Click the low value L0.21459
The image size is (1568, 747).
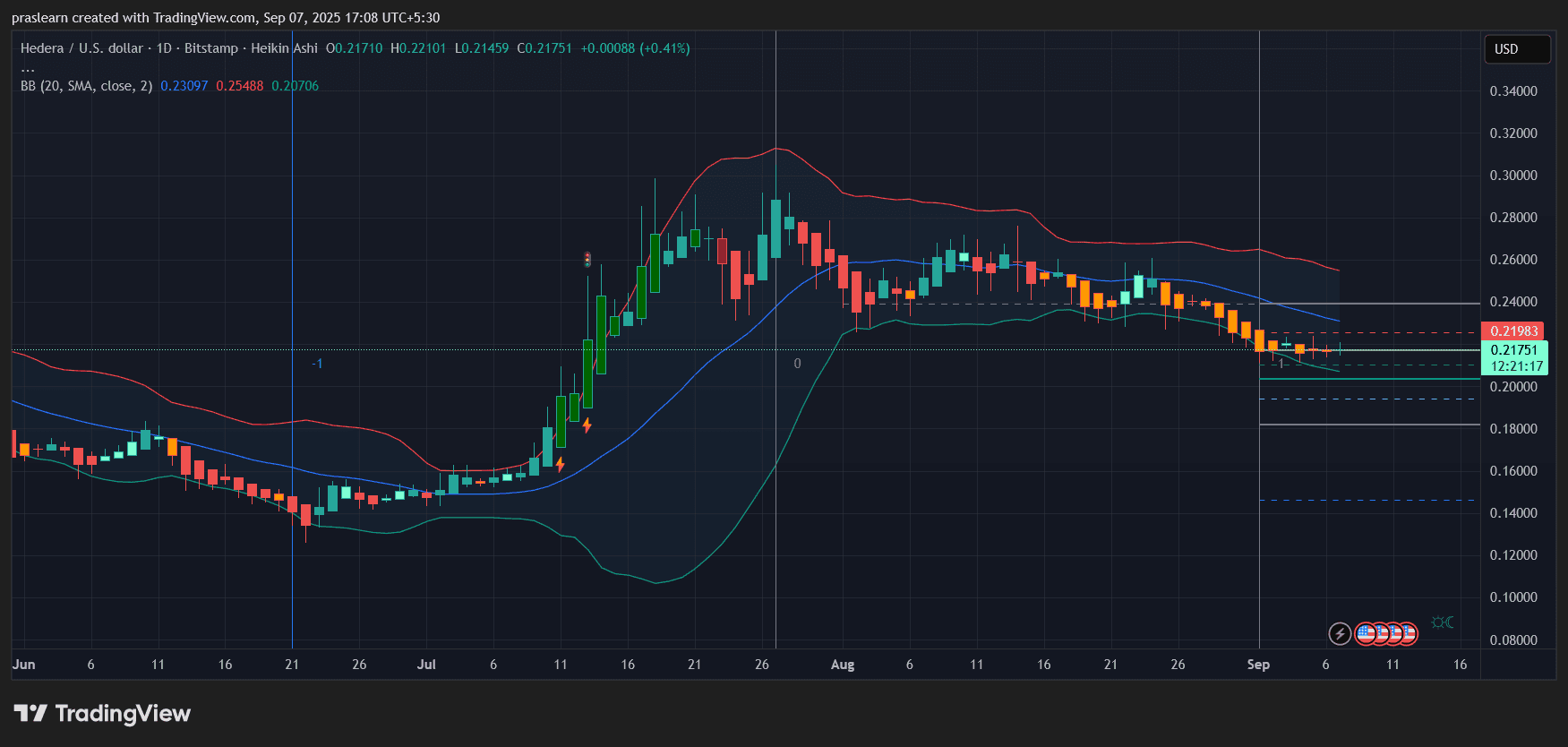click(482, 48)
